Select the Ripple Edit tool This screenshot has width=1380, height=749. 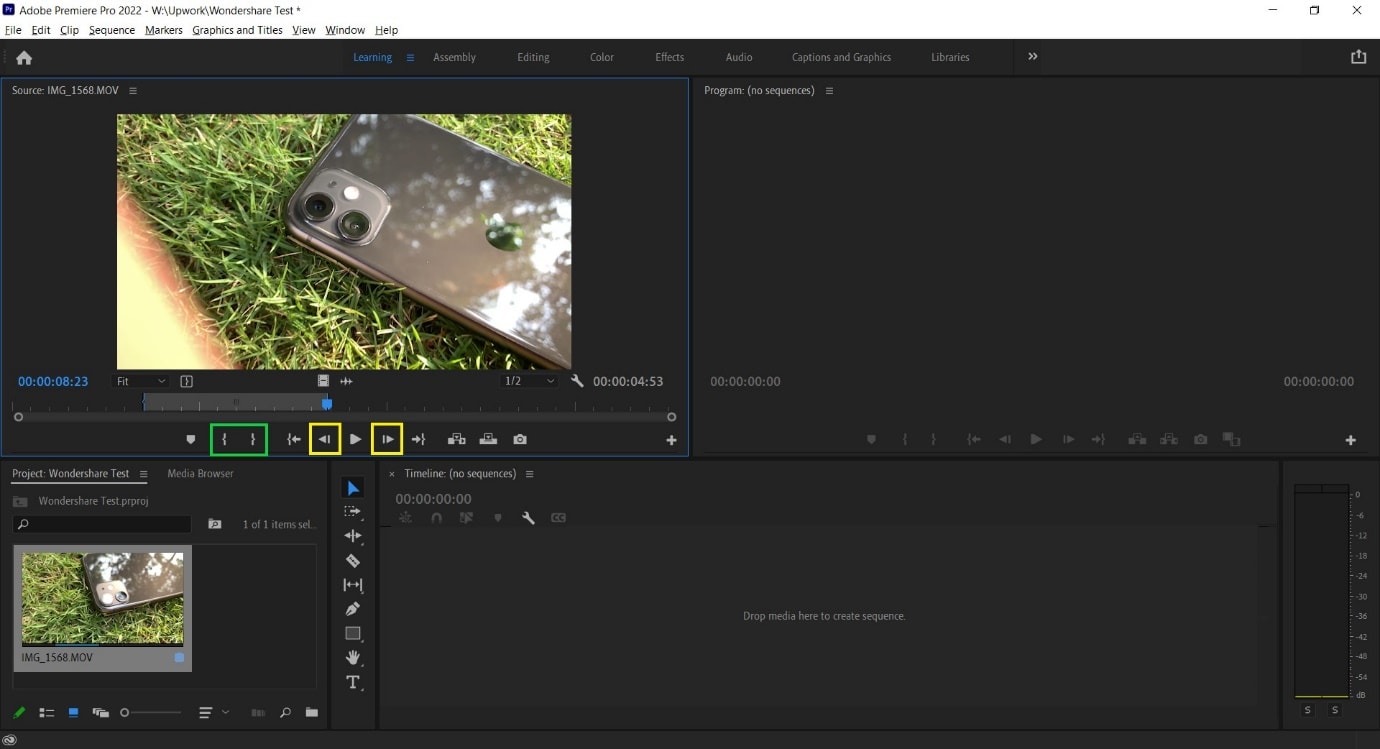pos(353,536)
